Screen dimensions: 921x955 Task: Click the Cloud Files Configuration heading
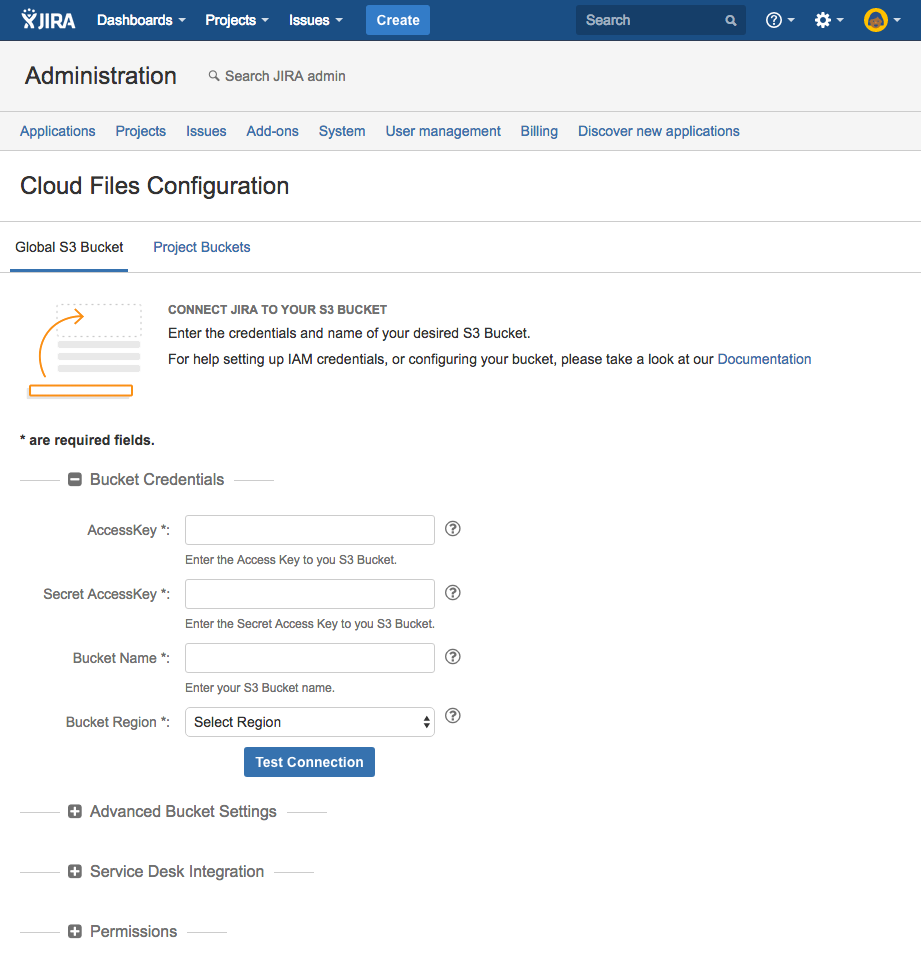(x=155, y=186)
